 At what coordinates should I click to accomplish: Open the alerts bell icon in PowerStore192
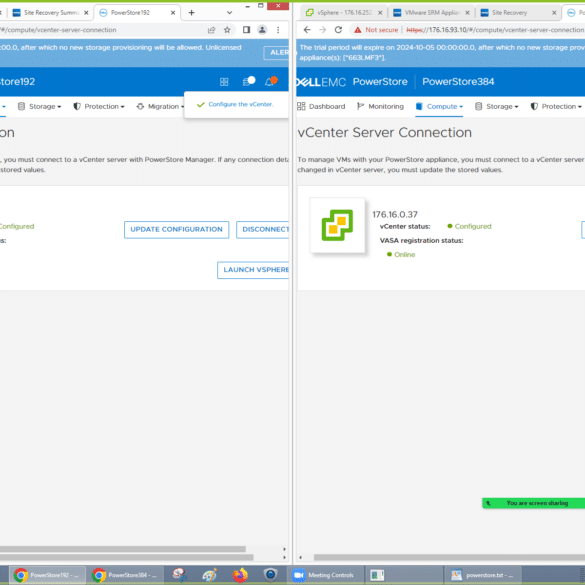tap(271, 81)
